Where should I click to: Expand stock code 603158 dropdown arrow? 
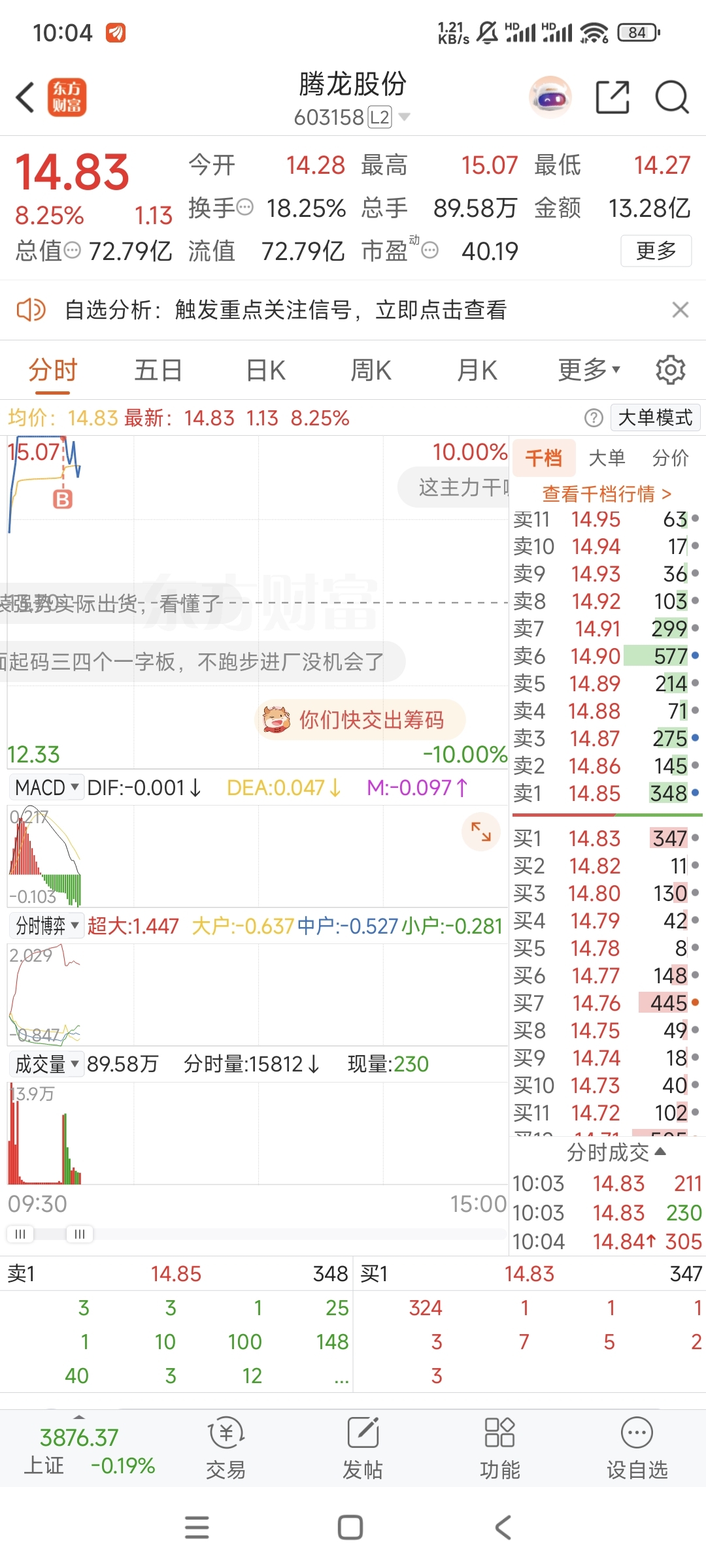click(405, 117)
